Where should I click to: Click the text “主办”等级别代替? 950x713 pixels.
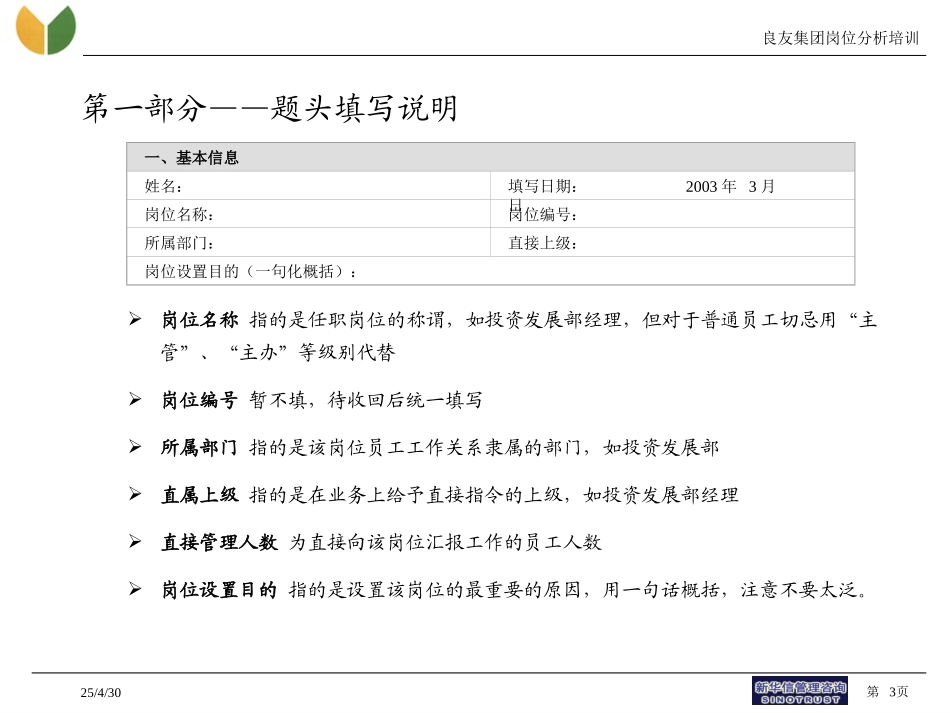(x=313, y=352)
